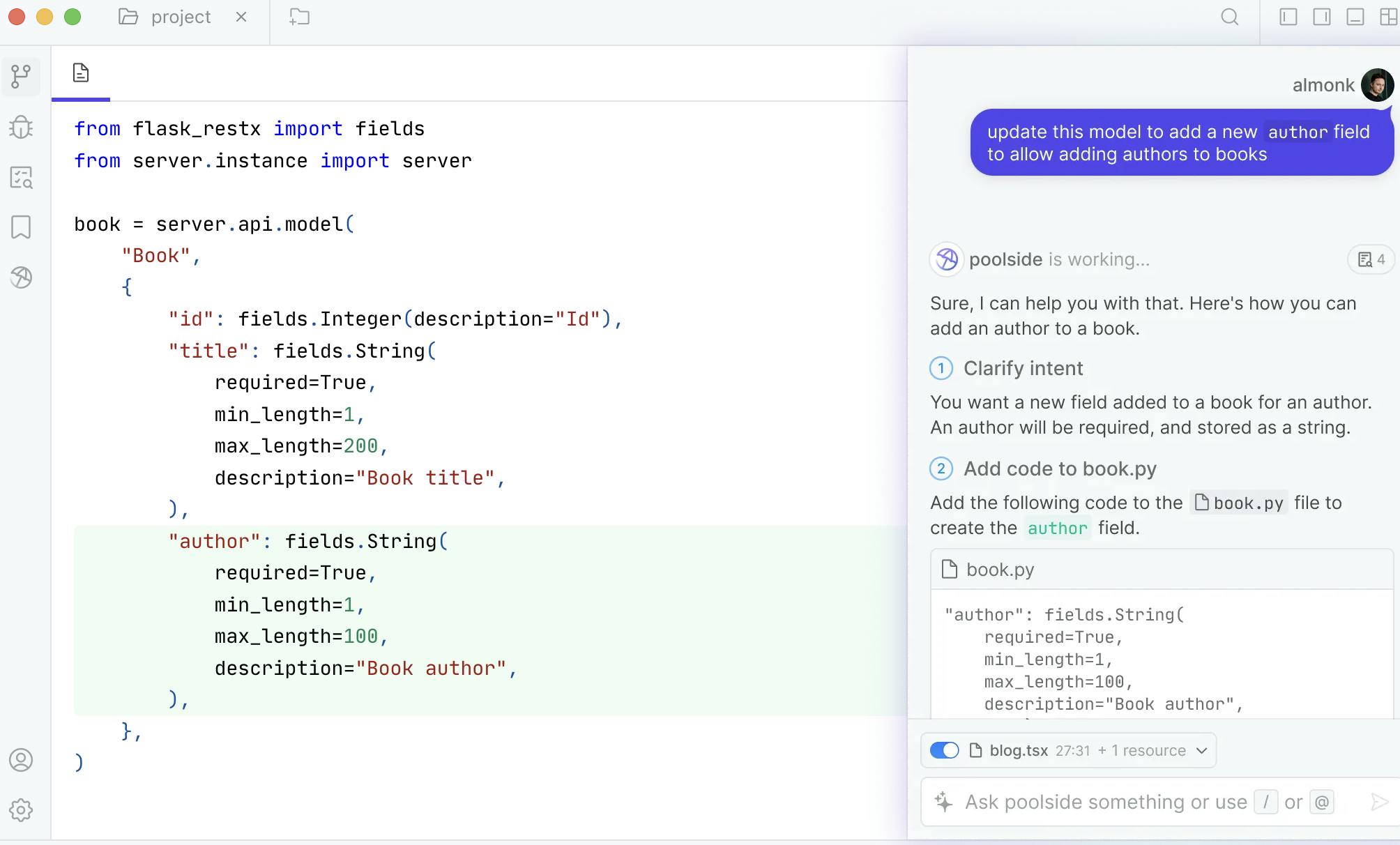The width and height of the screenshot is (1400, 845).
Task: Open settings gear in sidebar
Action: 22,810
